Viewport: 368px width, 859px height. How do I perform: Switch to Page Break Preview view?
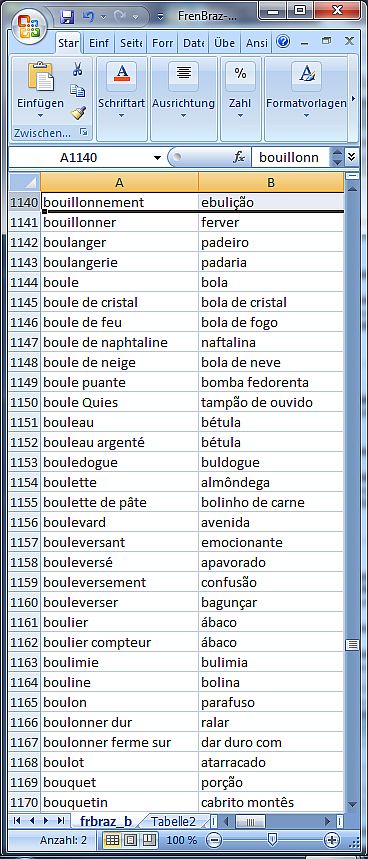coord(150,840)
